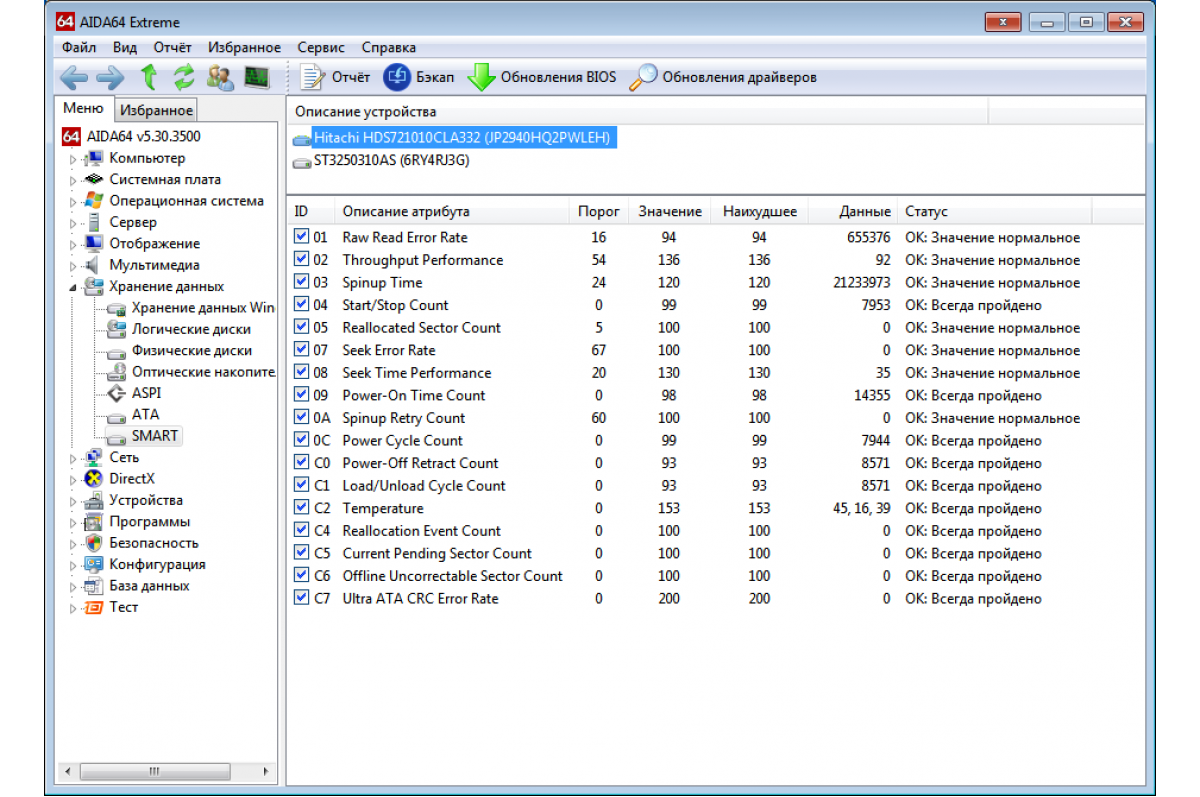
Task: Click the Безопасность shield icon
Action: click(95, 543)
